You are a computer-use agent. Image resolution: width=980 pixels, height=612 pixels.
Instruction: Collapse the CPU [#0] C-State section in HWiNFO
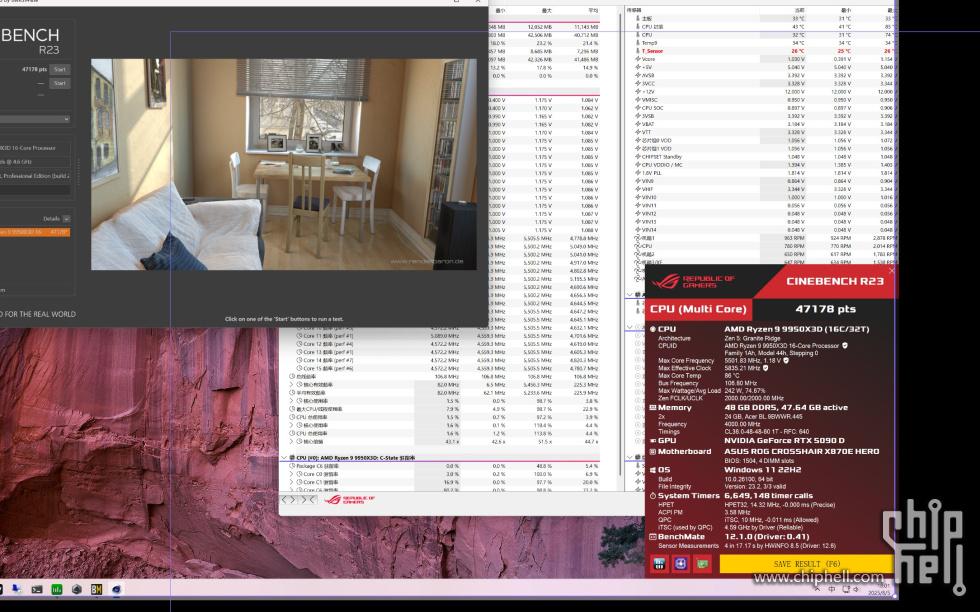click(x=284, y=458)
